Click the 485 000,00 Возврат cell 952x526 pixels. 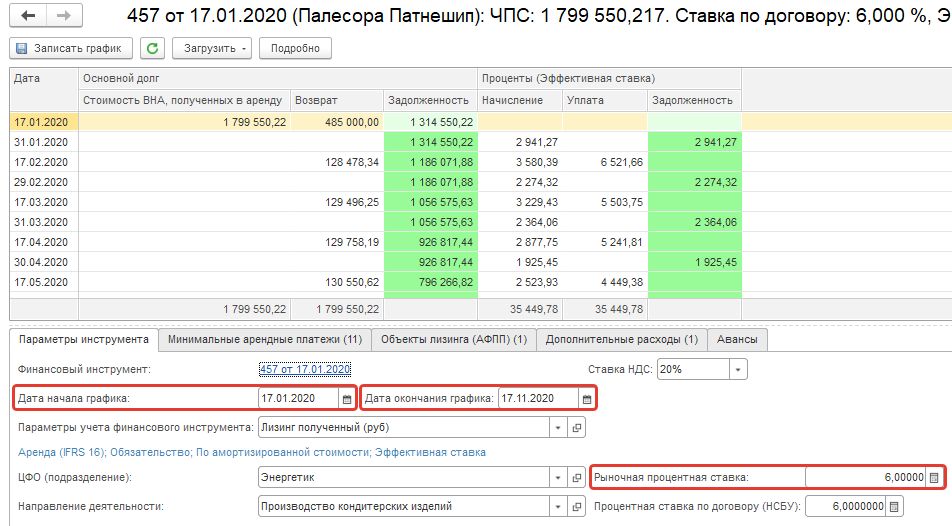pyautogui.click(x=337, y=122)
